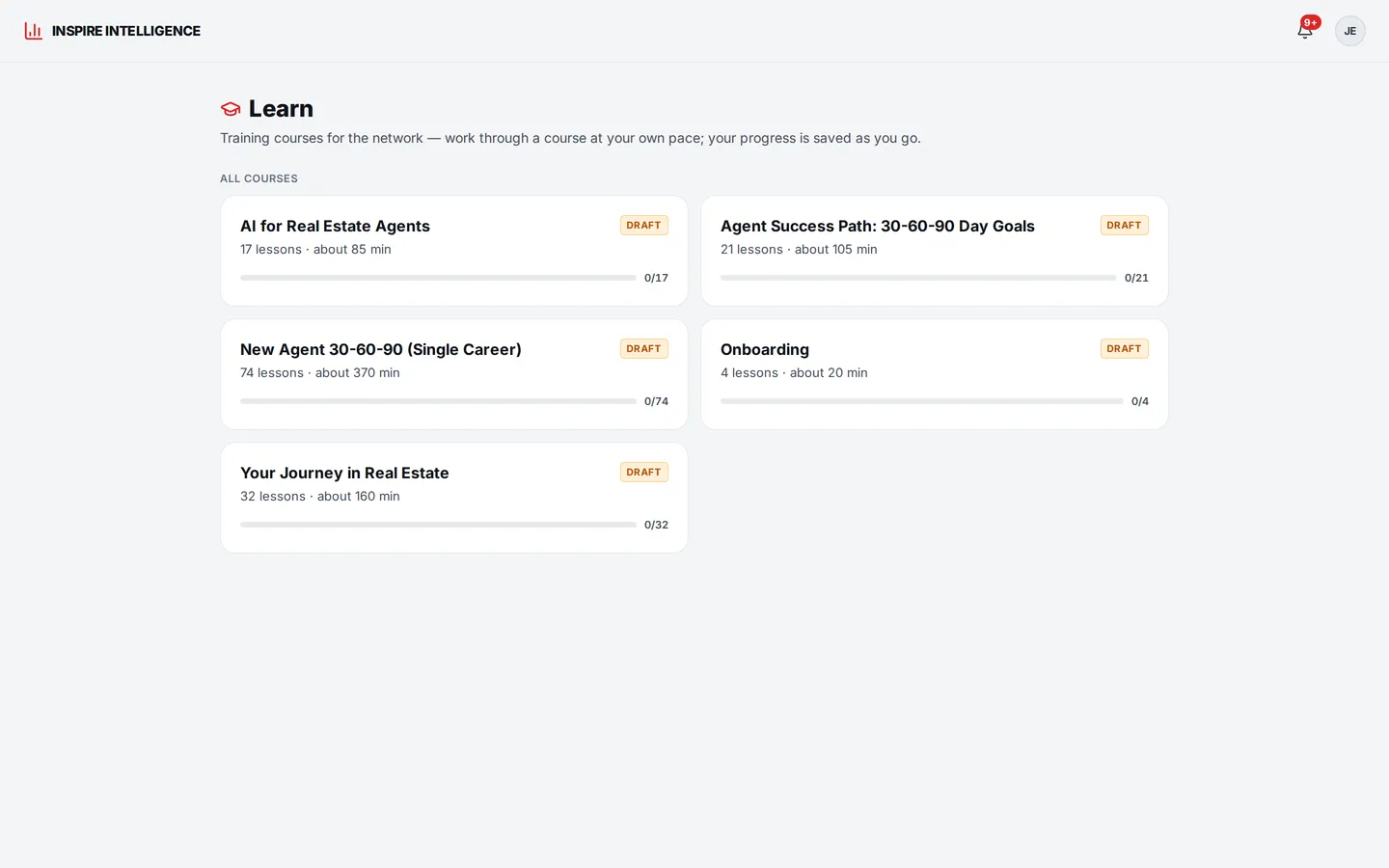Click the "74 lessons · about 370 min" text
This screenshot has width=1389, height=868.
point(320,373)
